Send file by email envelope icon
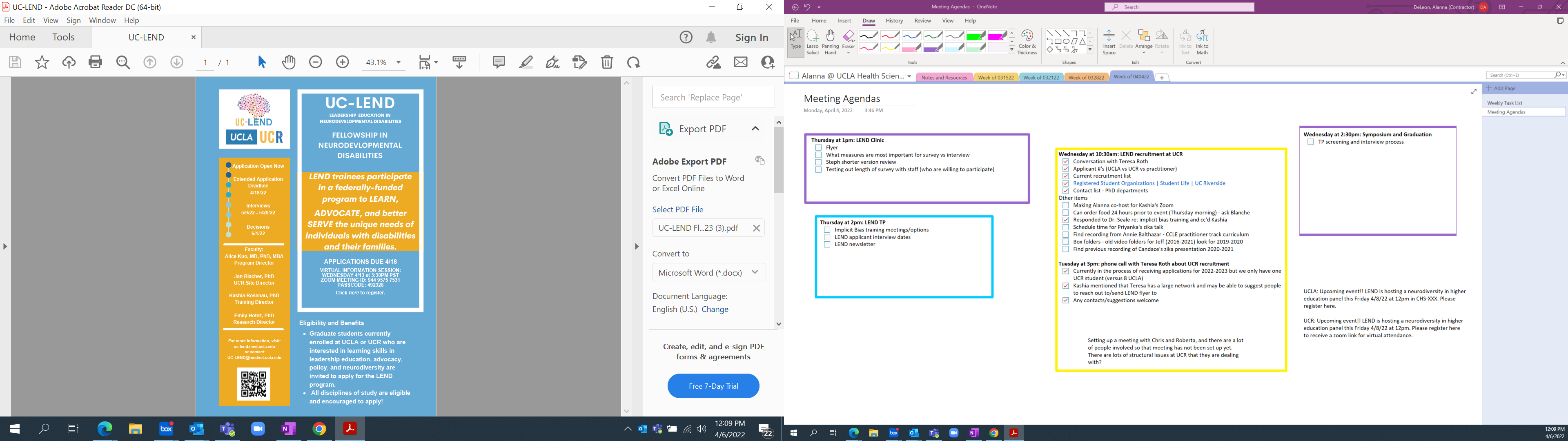 [741, 62]
